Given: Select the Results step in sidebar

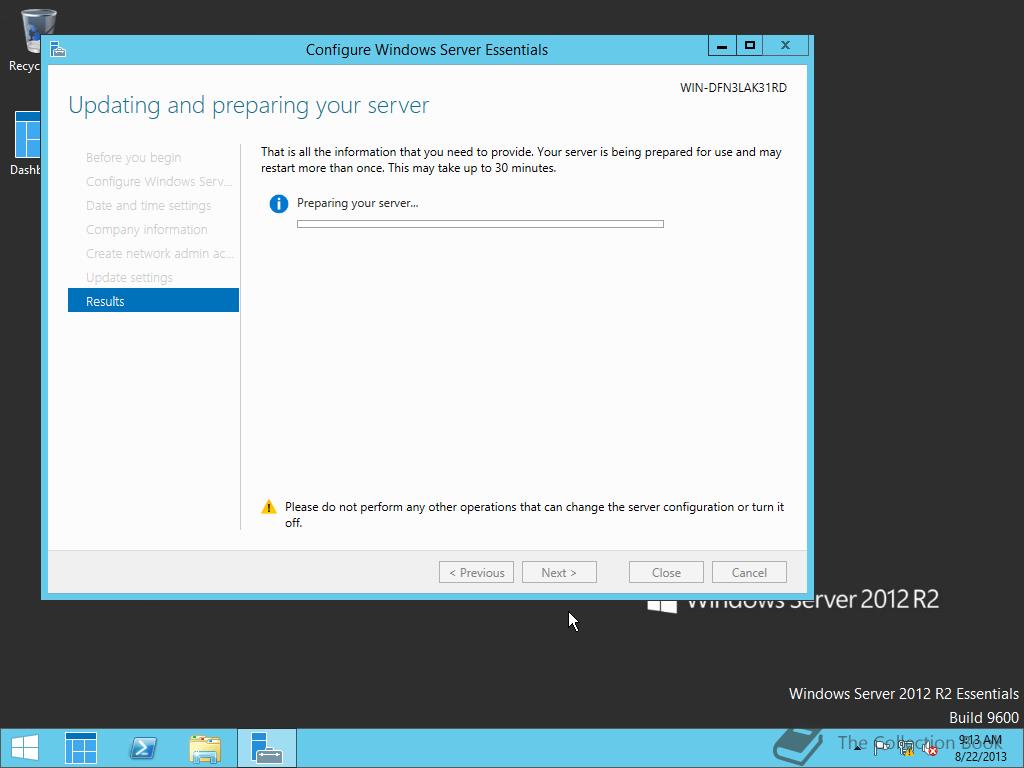Looking at the screenshot, I should 153,301.
